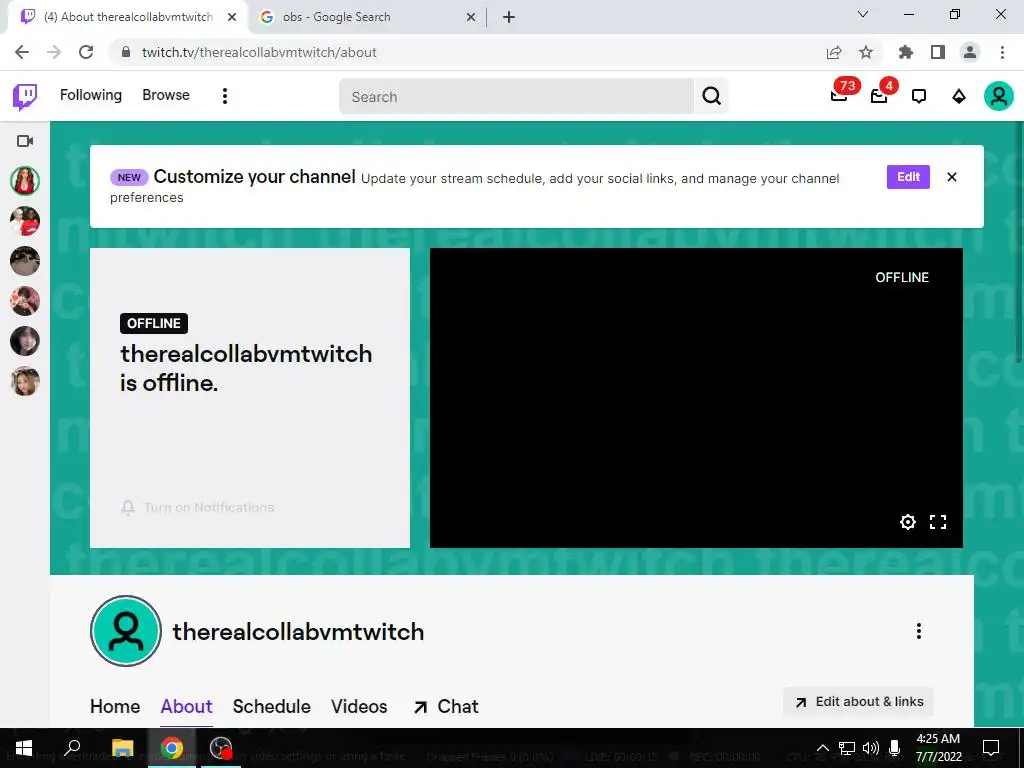Screen dimensions: 1024x768
Task: Click the microphone tray icon
Action: [895, 748]
